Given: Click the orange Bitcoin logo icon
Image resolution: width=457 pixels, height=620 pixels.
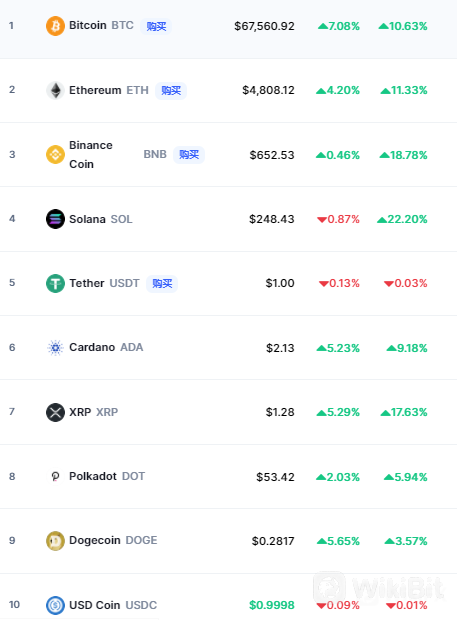Looking at the screenshot, I should [55, 26].
